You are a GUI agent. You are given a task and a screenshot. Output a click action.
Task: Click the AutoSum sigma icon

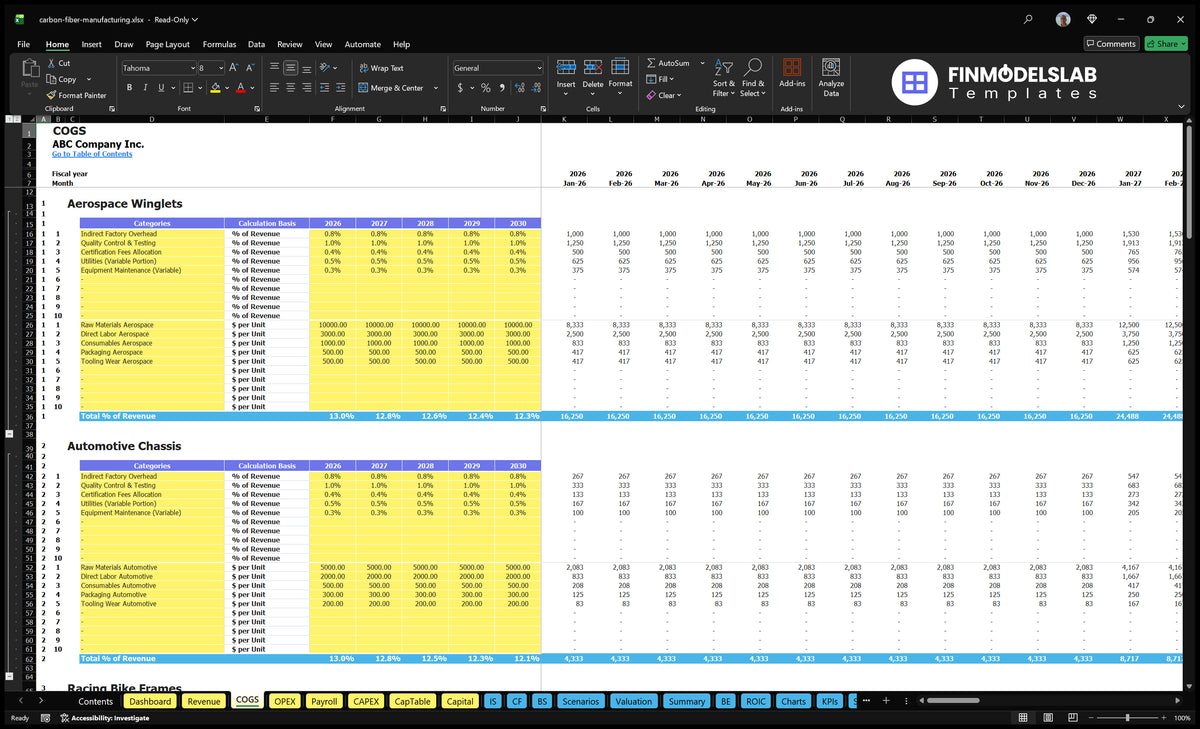[x=651, y=63]
